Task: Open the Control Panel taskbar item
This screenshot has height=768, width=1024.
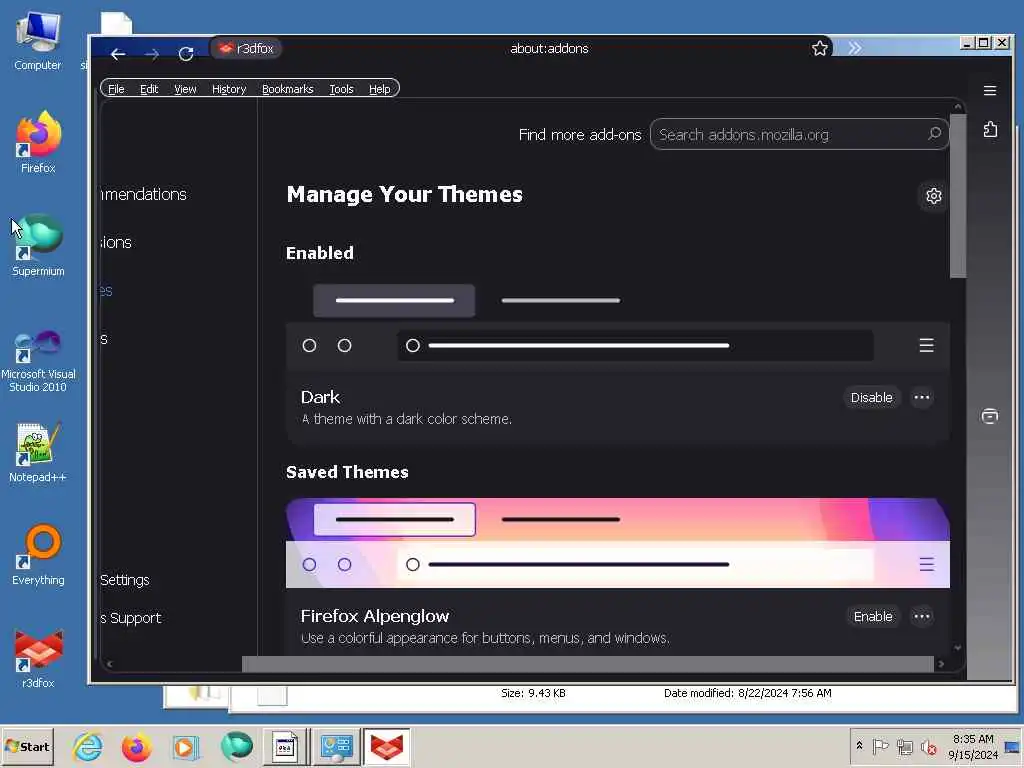Action: coord(336,746)
